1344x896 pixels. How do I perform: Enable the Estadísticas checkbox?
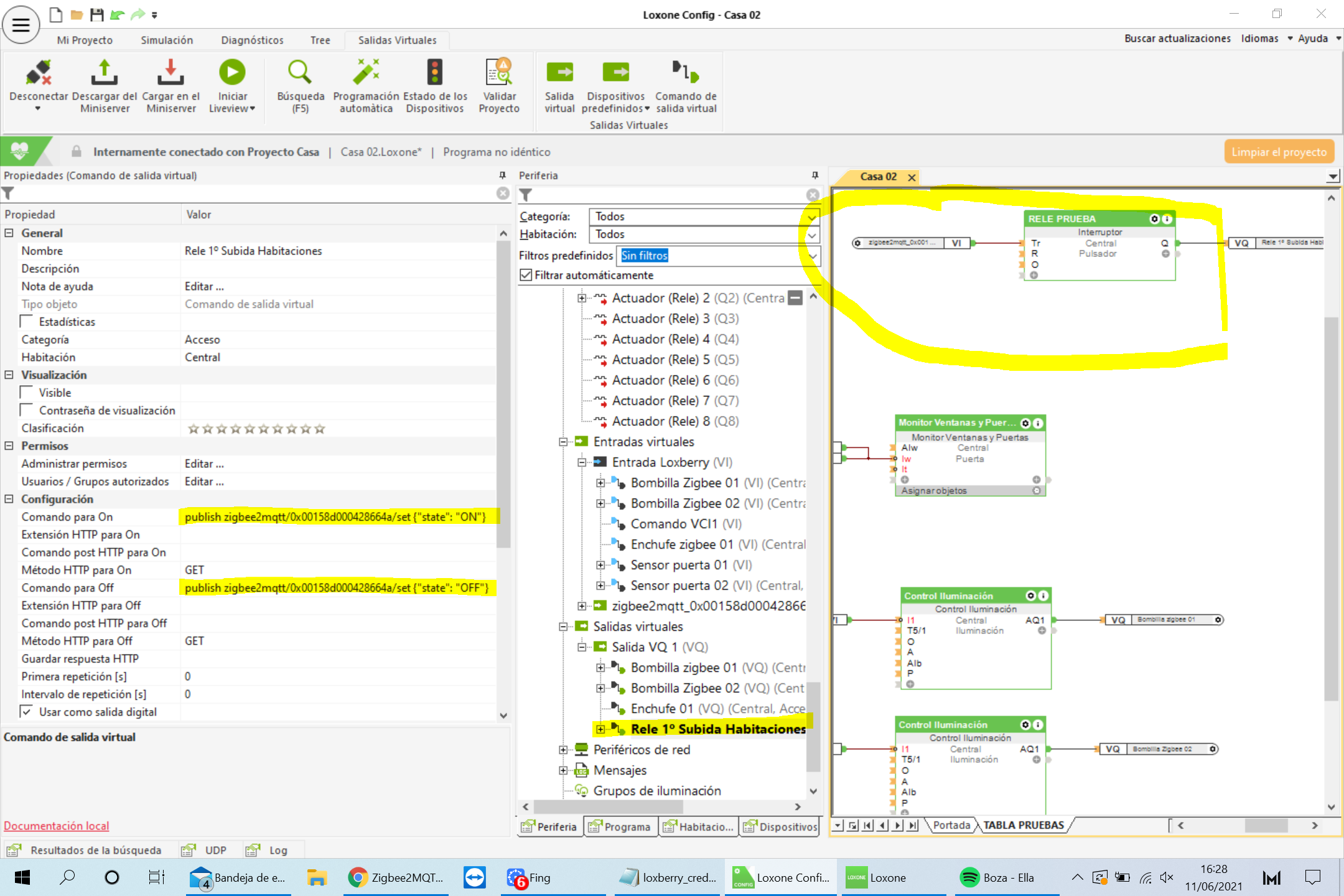click(27, 322)
